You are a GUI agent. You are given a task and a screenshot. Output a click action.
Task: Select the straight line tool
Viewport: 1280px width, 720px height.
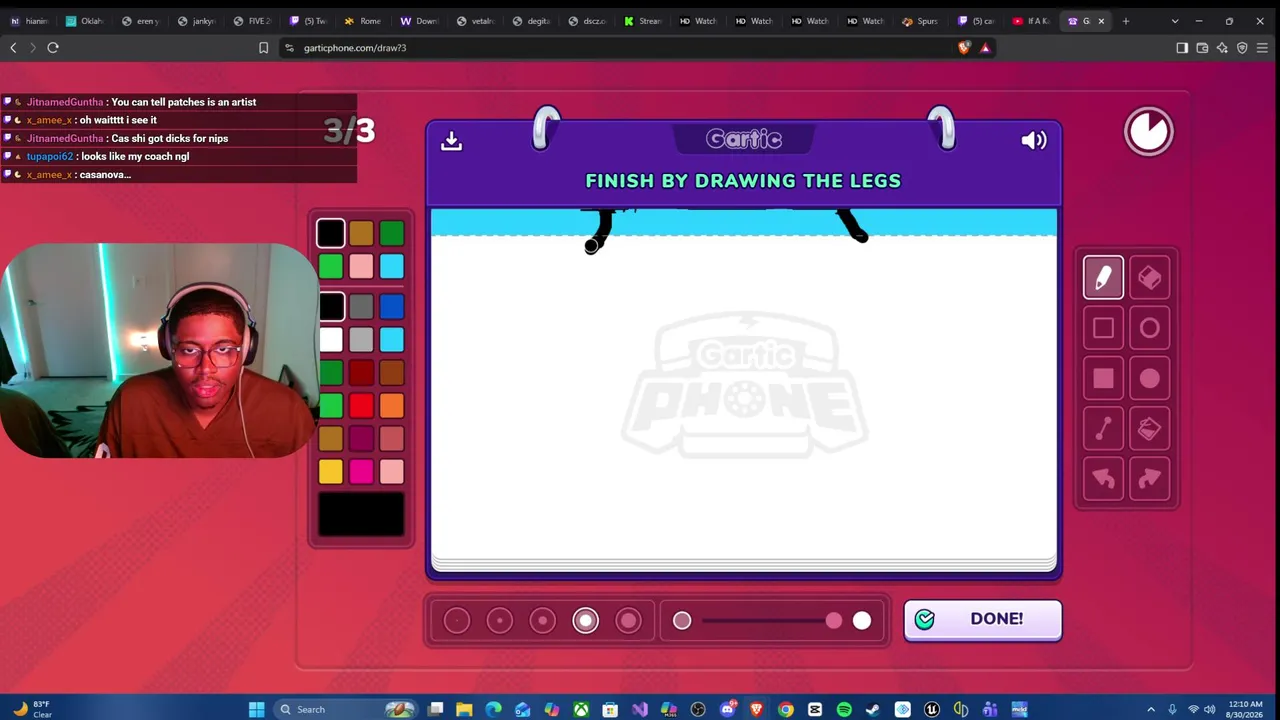point(1103,429)
